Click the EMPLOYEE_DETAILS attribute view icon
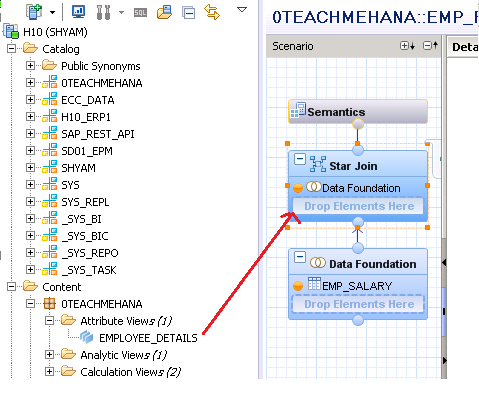 87,337
